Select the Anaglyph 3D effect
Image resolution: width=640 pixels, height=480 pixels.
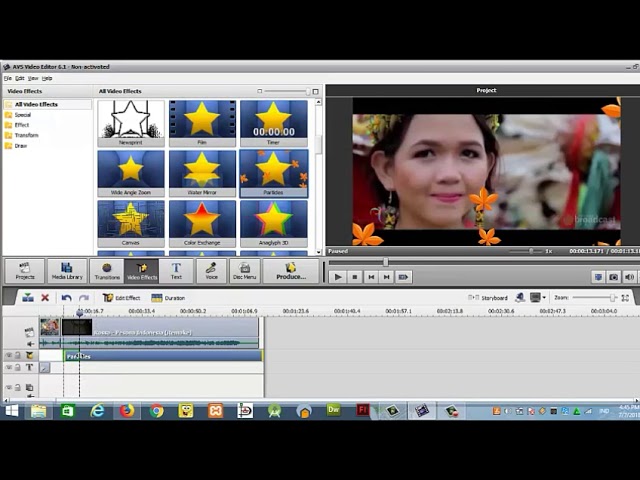pos(273,223)
